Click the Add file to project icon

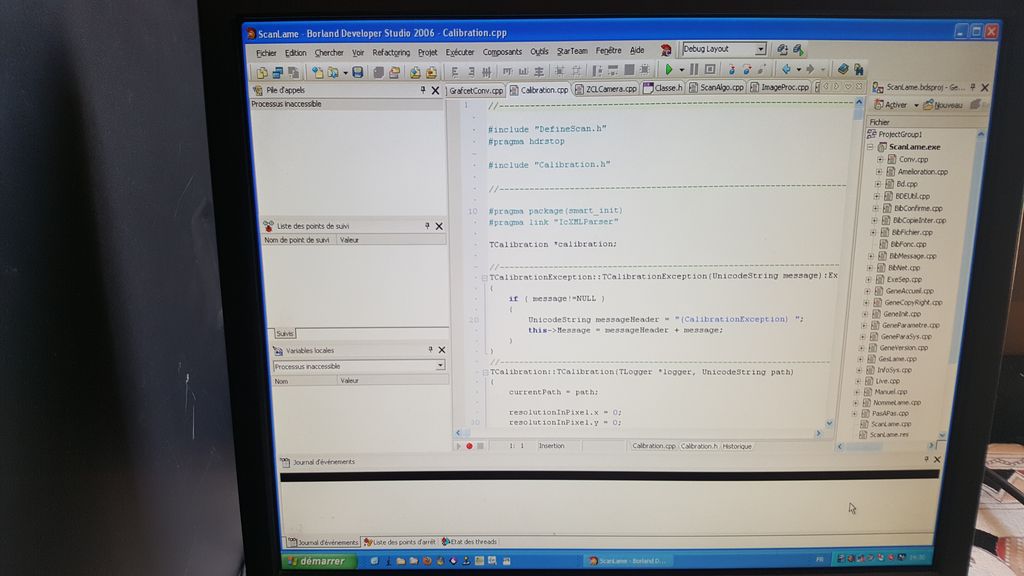click(415, 72)
